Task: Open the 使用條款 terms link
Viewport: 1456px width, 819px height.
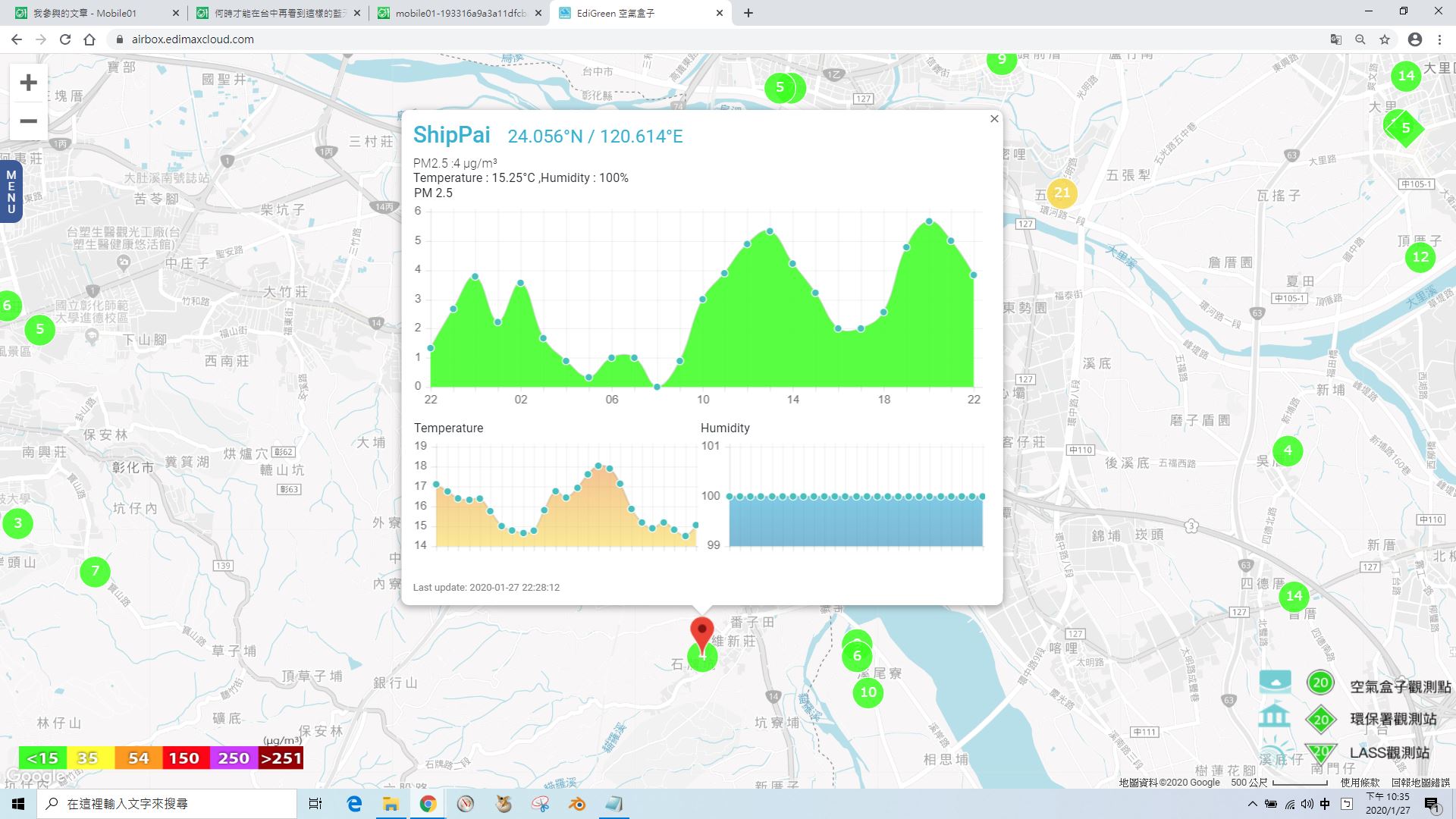Action: pyautogui.click(x=1360, y=782)
